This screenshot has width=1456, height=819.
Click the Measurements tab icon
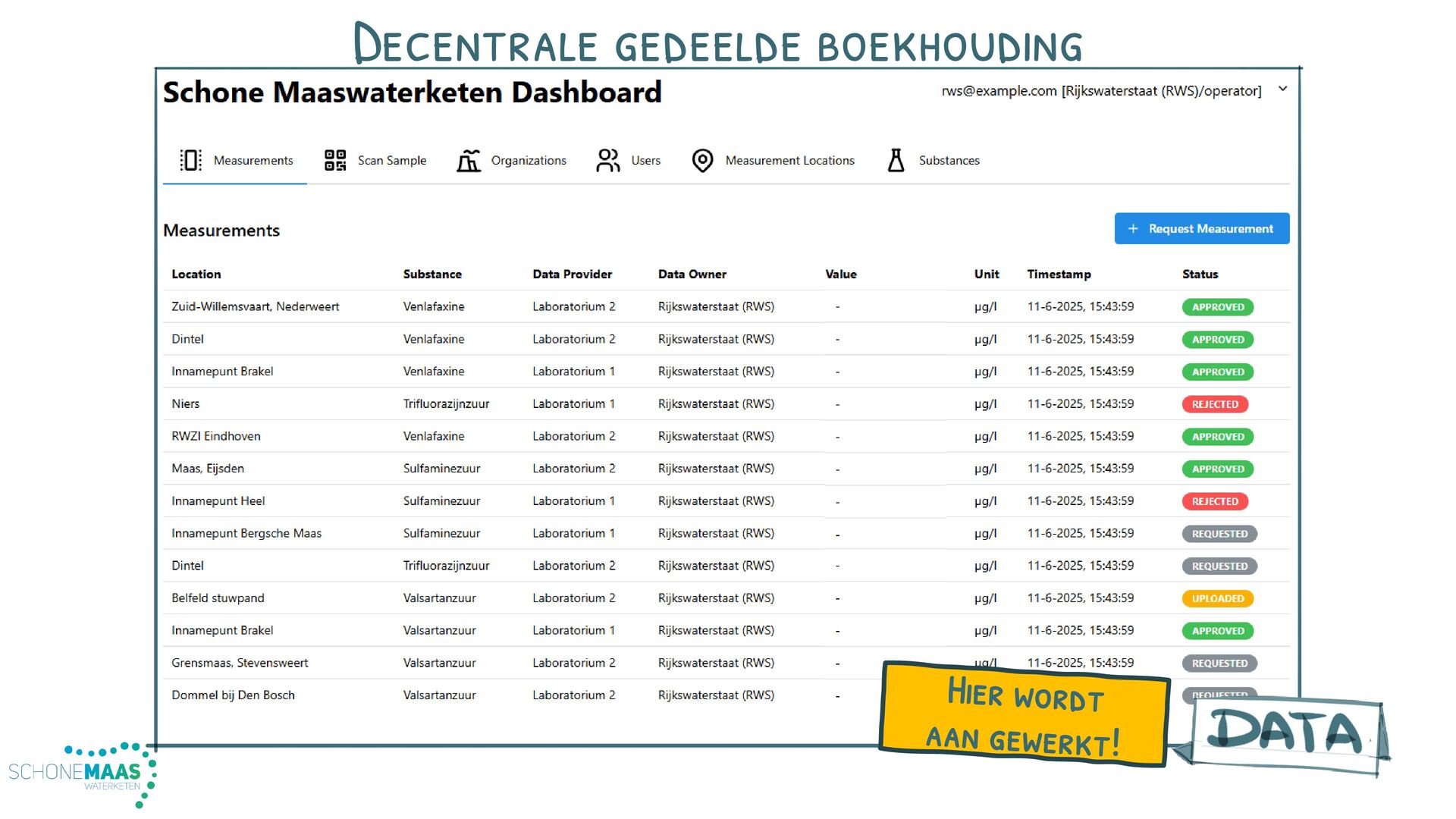click(x=190, y=160)
